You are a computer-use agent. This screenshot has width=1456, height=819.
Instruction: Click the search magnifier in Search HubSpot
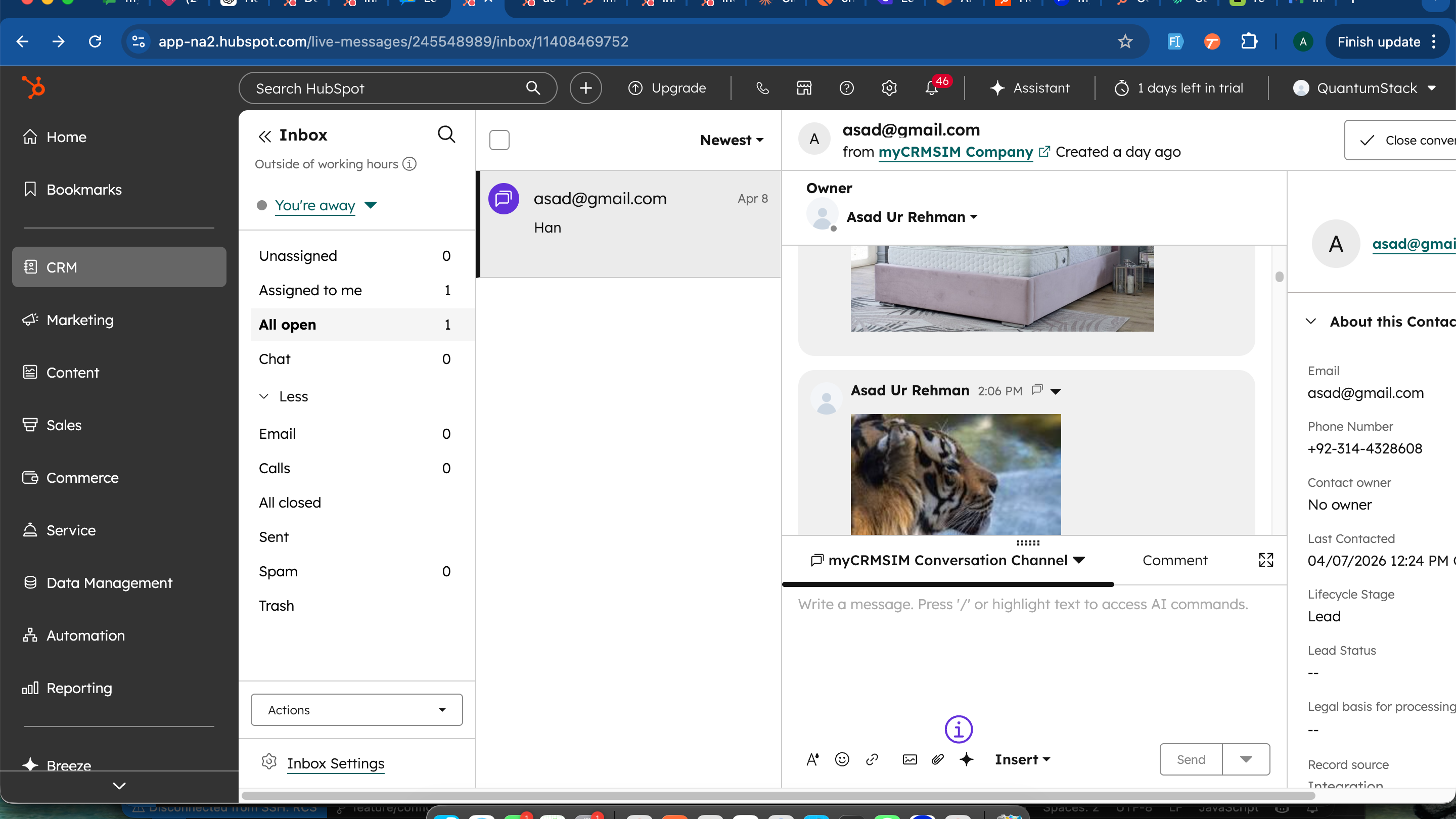pos(532,87)
